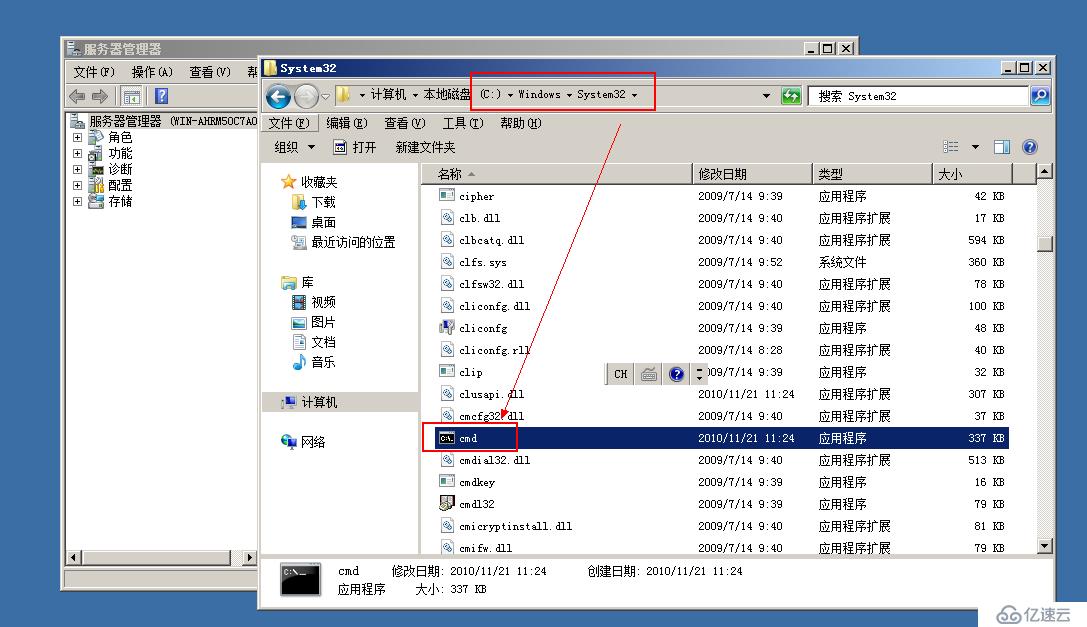
Task: Expand the 配置 node in Server Manager
Action: [78, 185]
